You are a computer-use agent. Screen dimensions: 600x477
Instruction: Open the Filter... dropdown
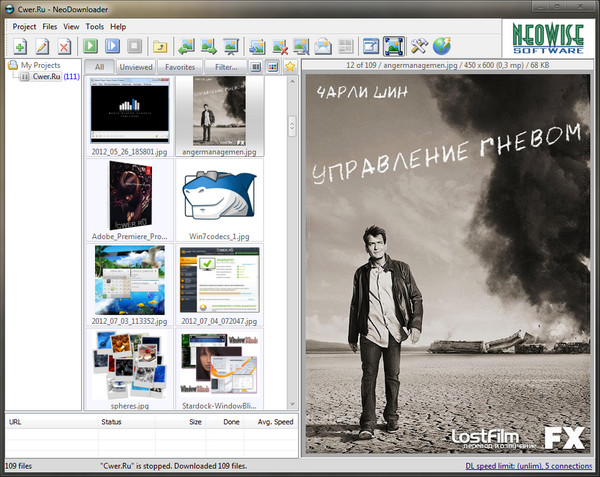pyautogui.click(x=225, y=67)
